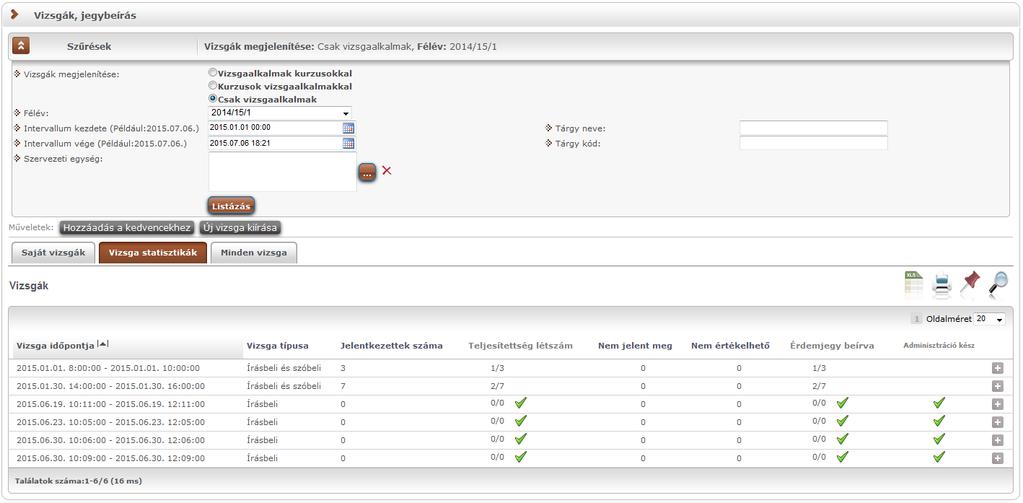Sort by Vizsga időpontja column header
The image size is (1023, 503).
coord(56,345)
